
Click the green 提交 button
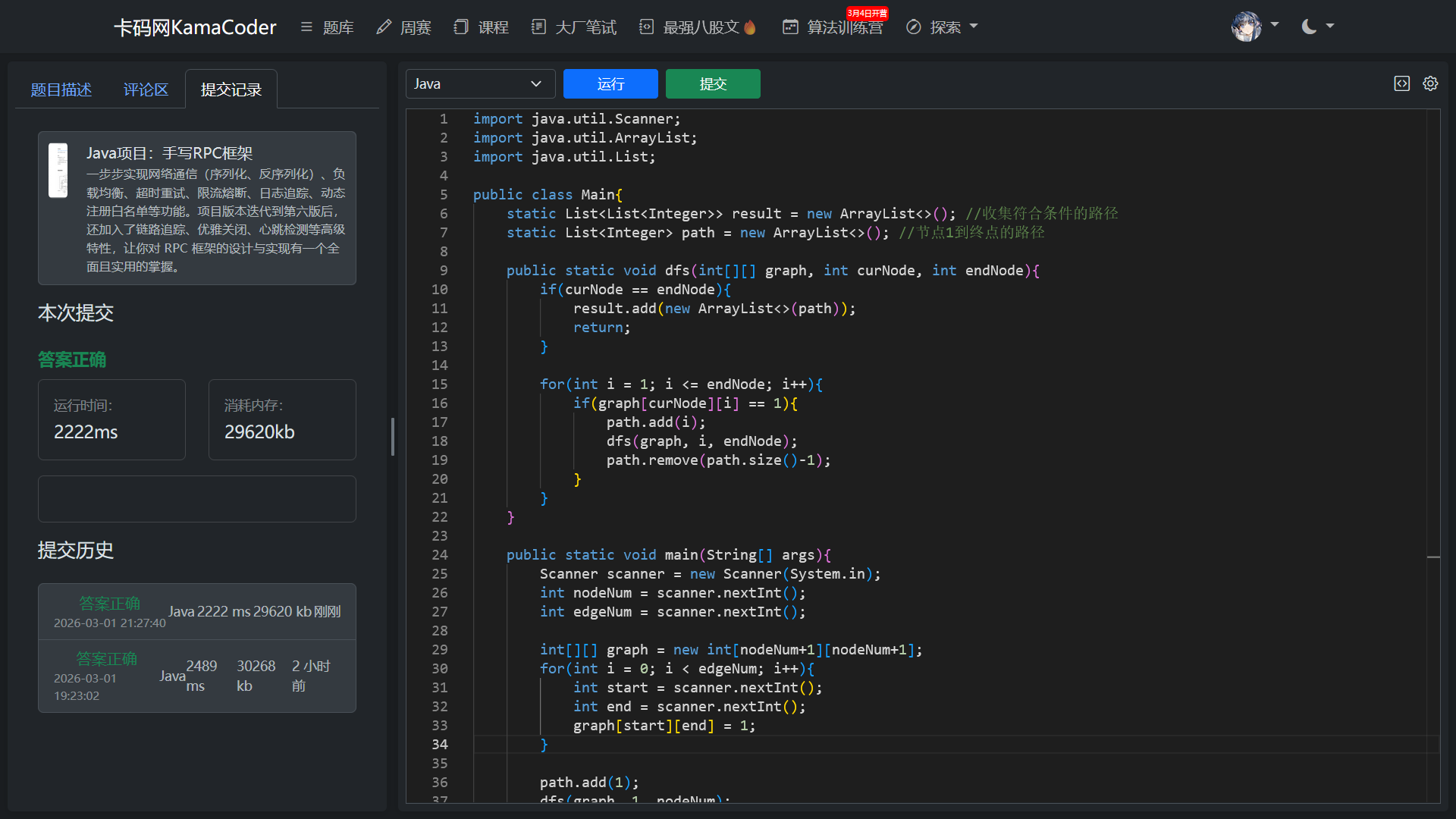tap(713, 84)
